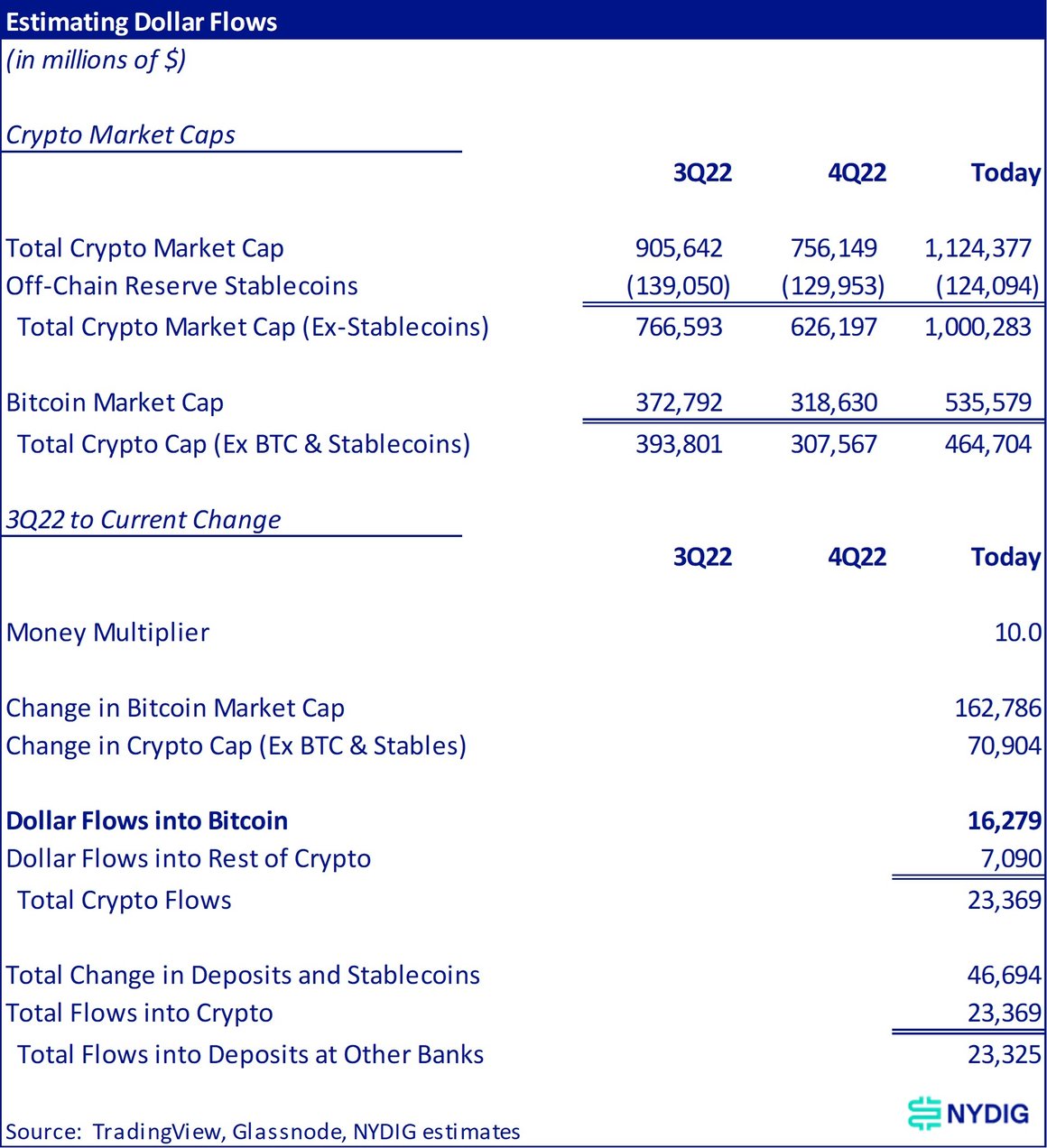
Task: Click the Bitcoin Market Cap row label
Action: coord(115,403)
